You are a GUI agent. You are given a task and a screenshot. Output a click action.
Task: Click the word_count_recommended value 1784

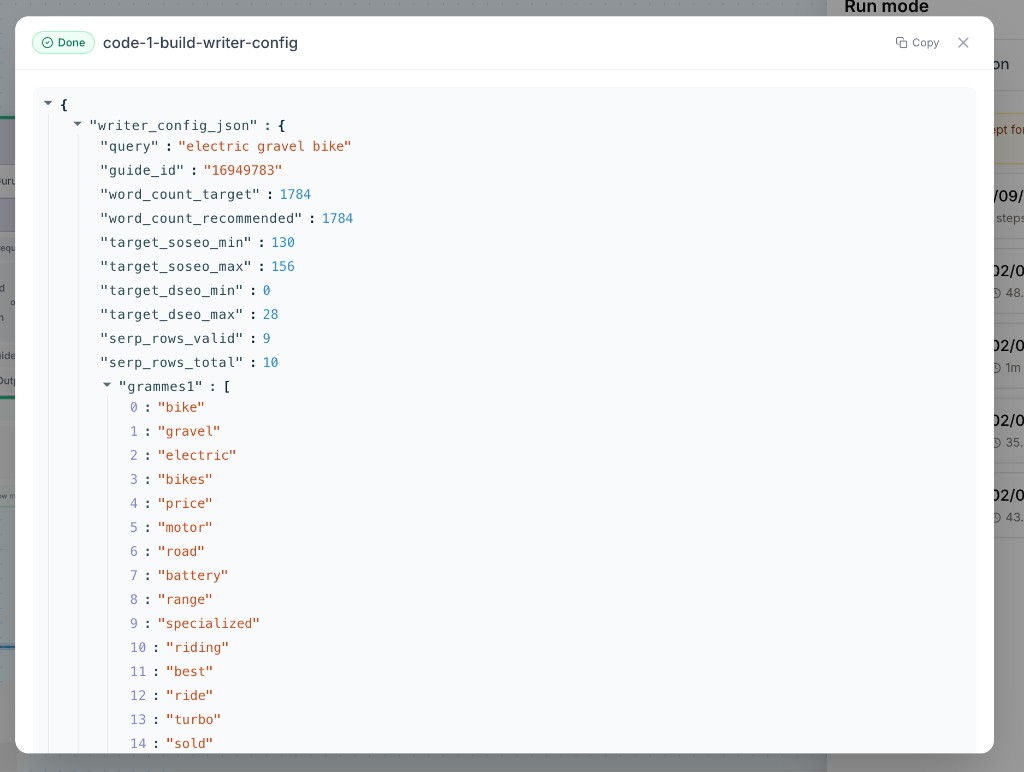click(337, 218)
